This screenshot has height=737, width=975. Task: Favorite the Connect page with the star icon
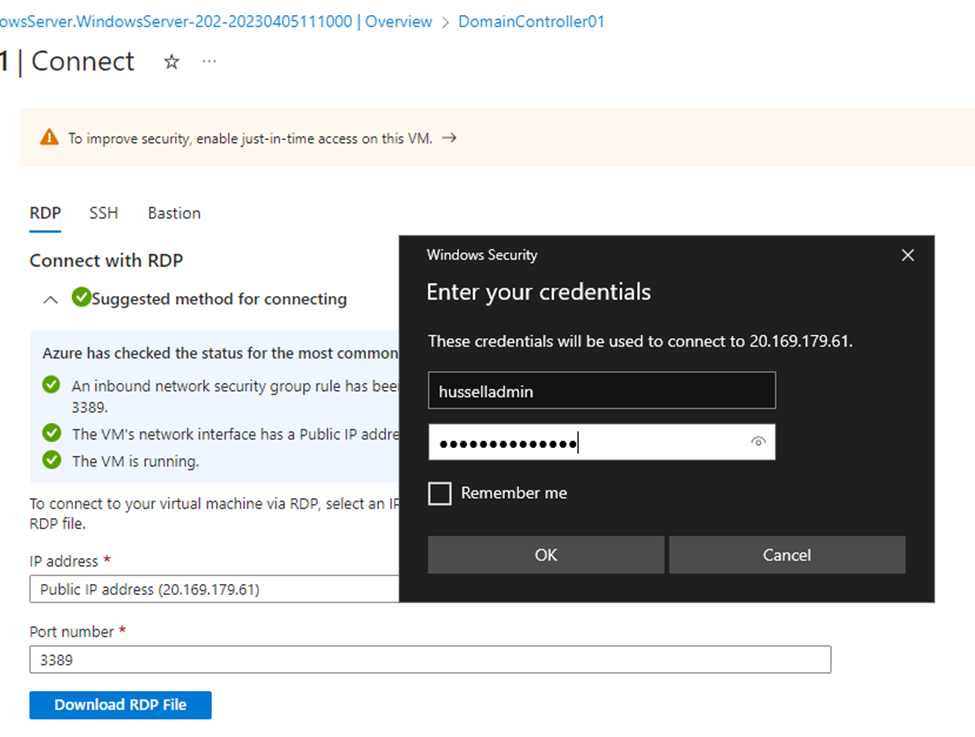[172, 62]
